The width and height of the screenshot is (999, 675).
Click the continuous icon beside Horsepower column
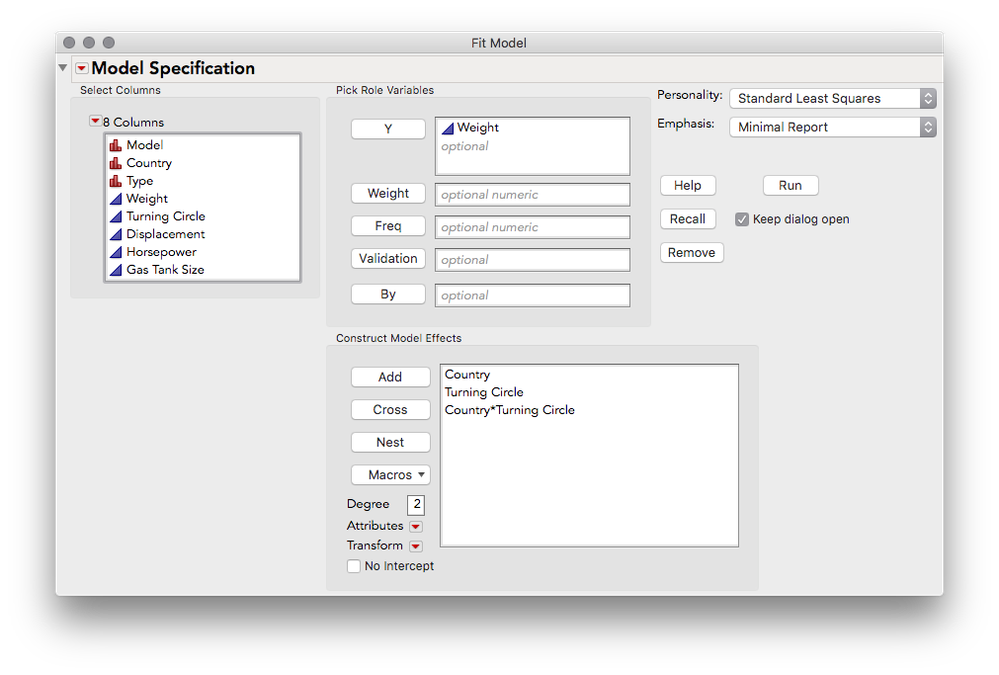click(x=115, y=252)
